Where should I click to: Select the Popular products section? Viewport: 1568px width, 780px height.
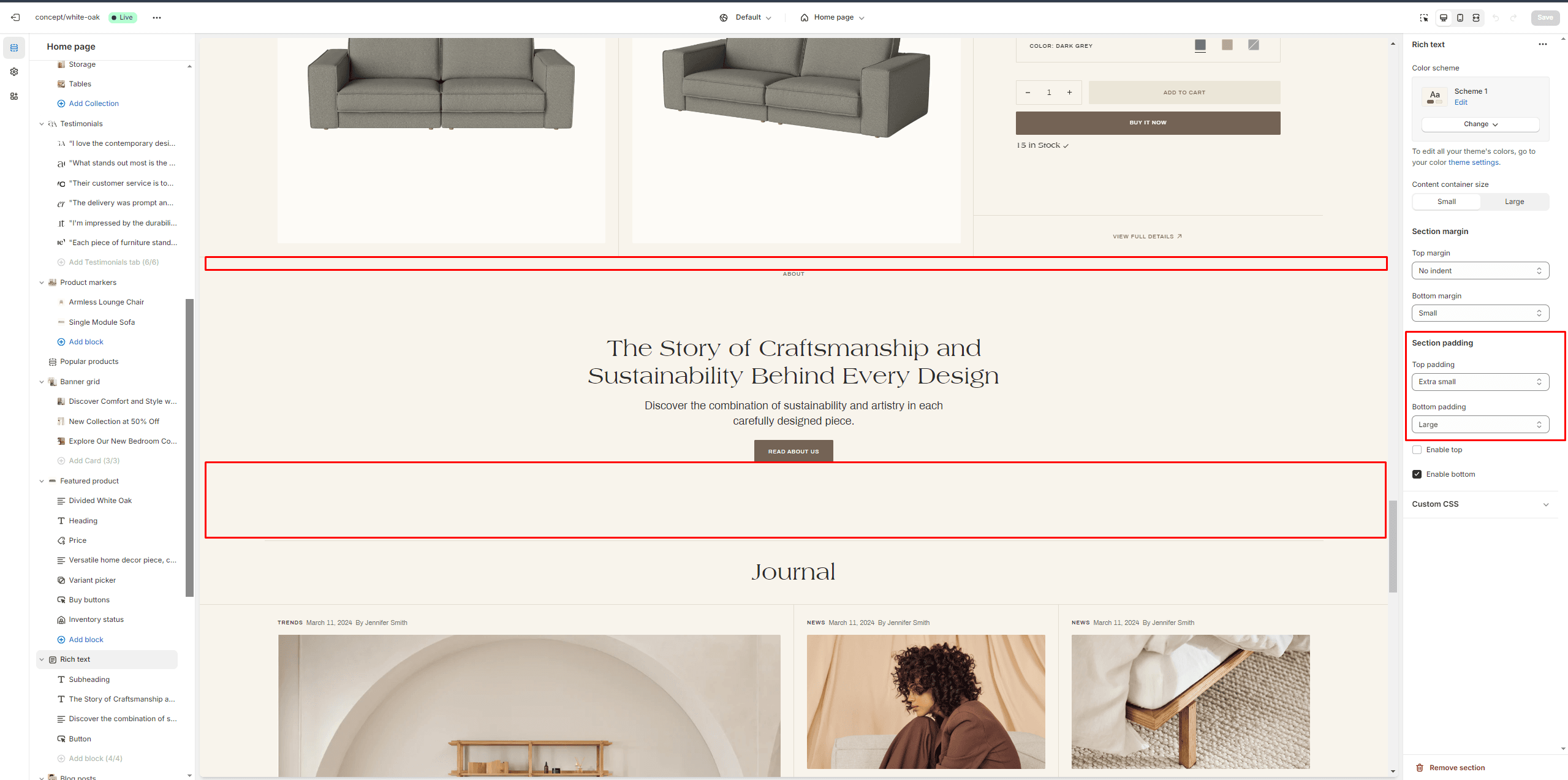89,362
